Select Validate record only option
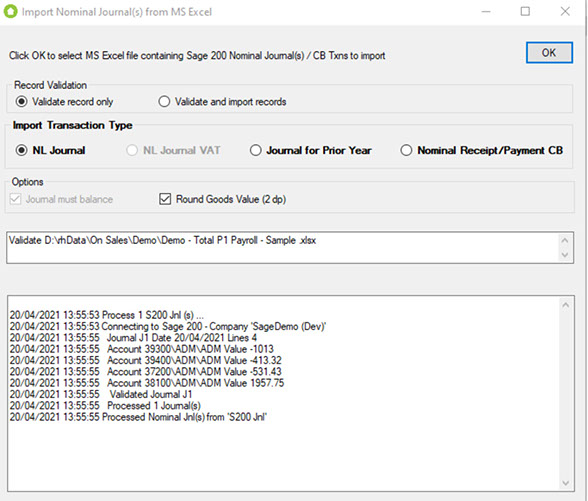The width and height of the screenshot is (588, 501). click(22, 102)
